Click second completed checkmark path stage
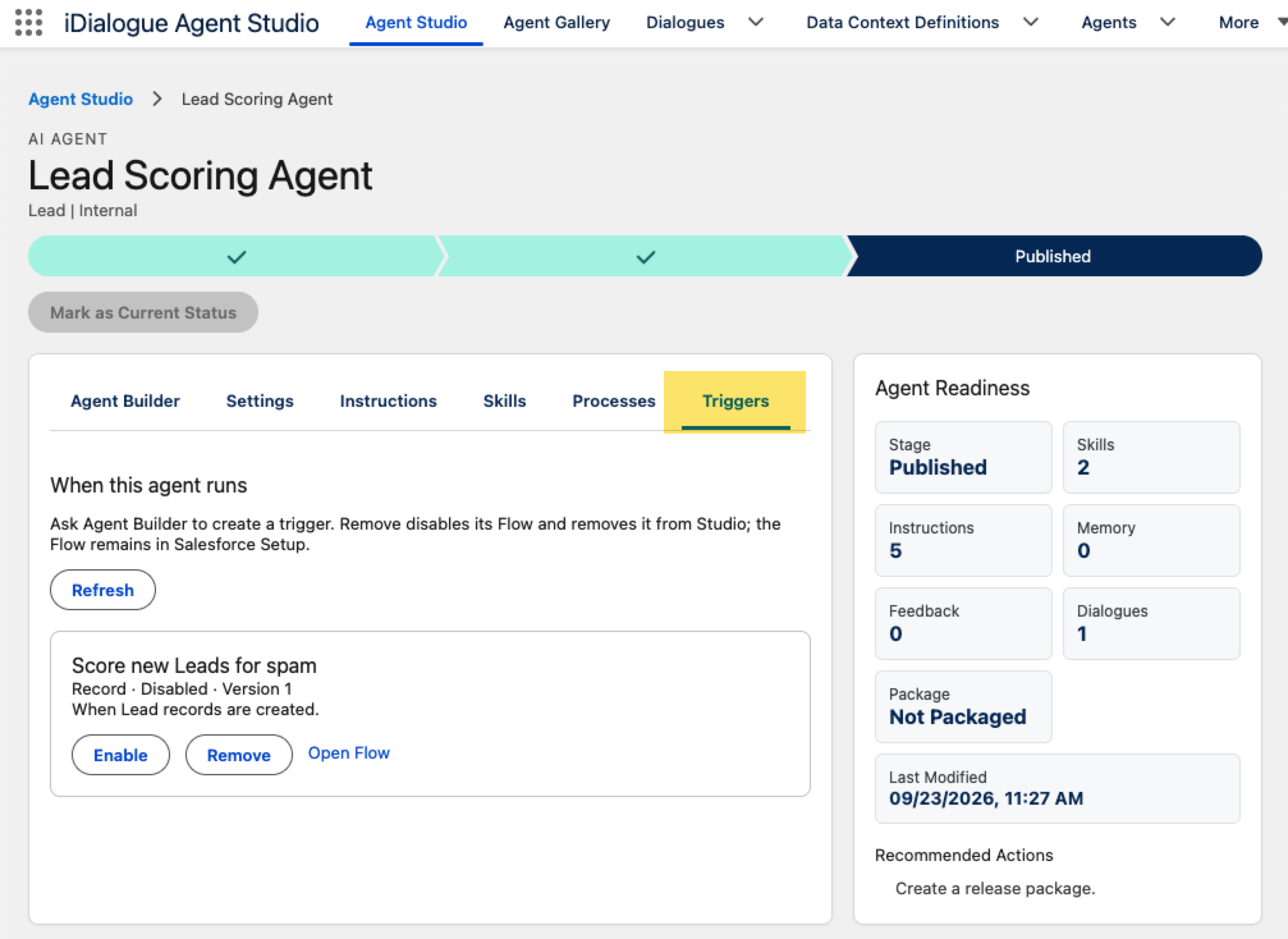 click(645, 256)
